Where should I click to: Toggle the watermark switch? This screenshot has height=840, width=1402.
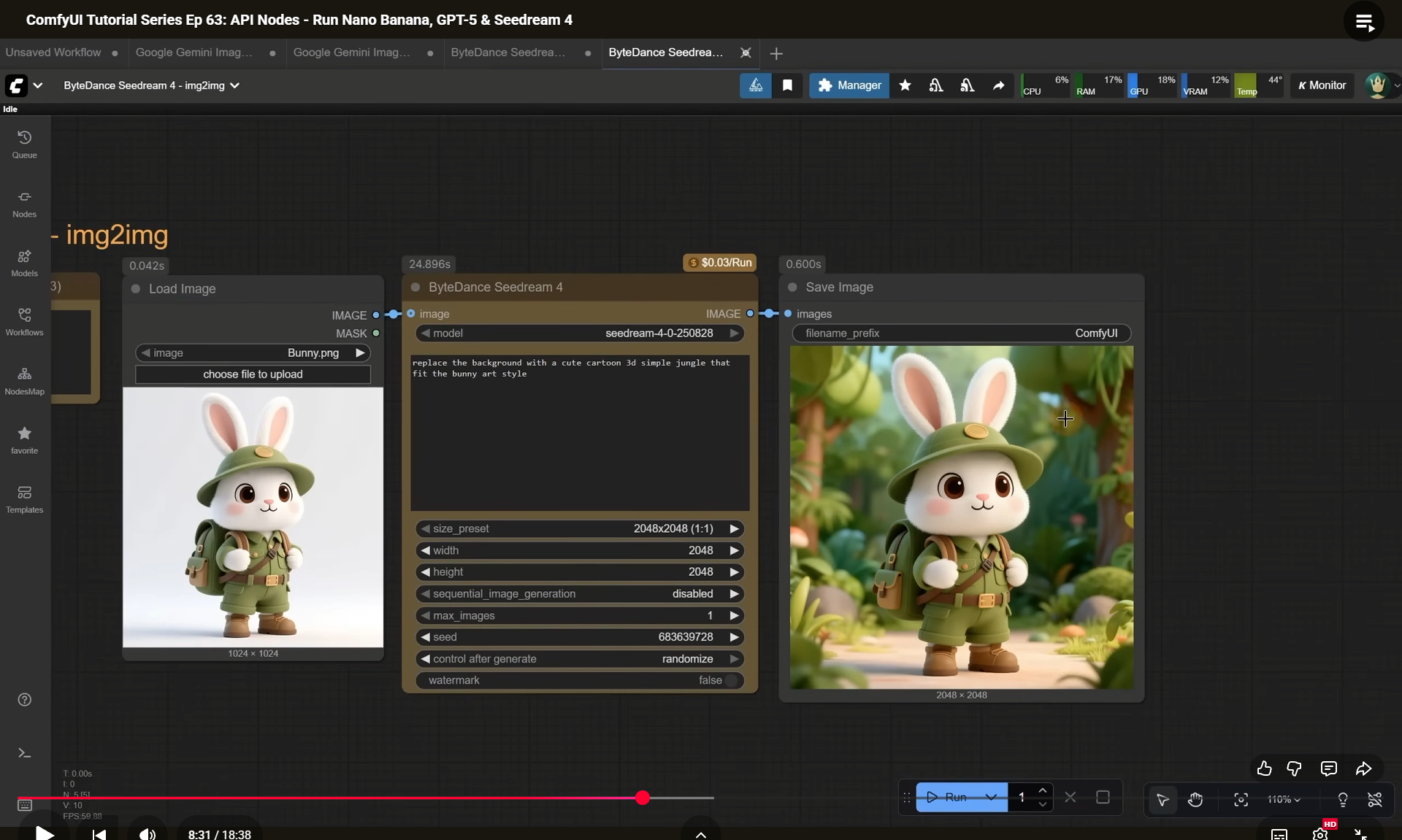pos(731,680)
